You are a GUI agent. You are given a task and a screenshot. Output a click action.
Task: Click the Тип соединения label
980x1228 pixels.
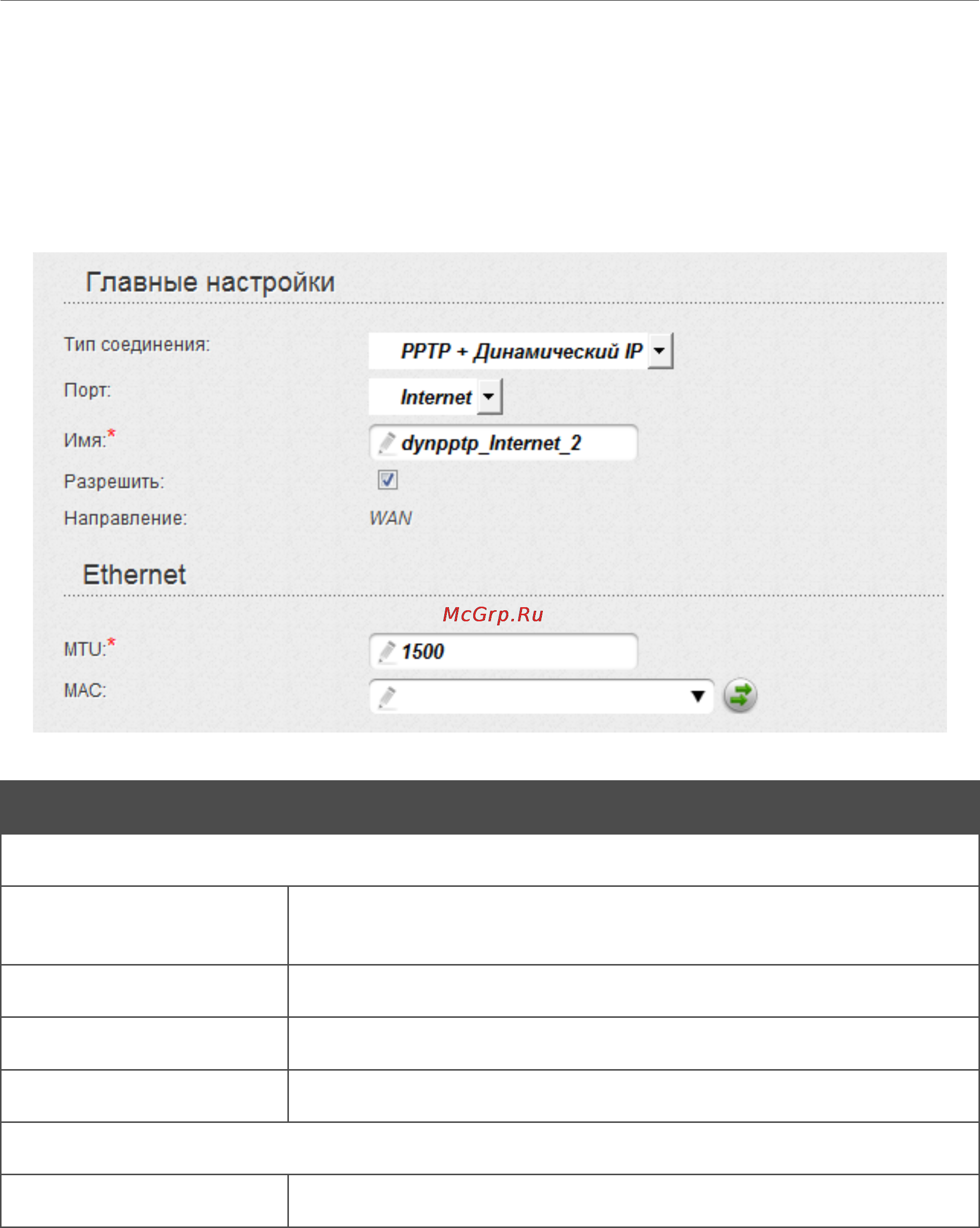pyautogui.click(x=137, y=345)
